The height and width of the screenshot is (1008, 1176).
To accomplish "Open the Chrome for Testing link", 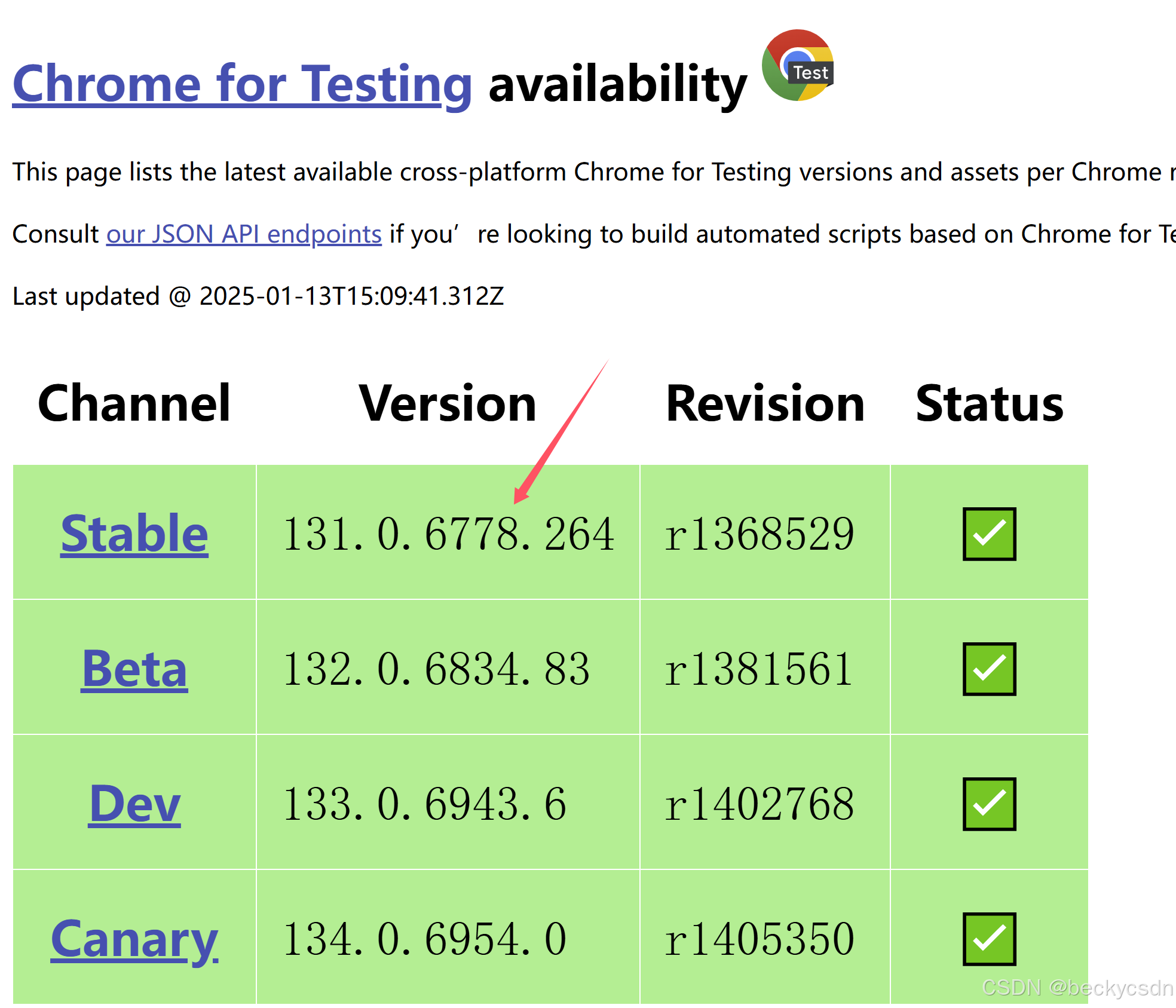I will pyautogui.click(x=242, y=84).
